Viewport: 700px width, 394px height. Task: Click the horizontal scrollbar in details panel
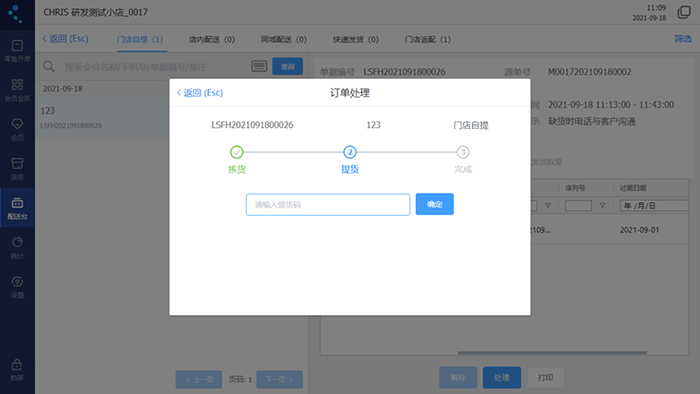(552, 353)
